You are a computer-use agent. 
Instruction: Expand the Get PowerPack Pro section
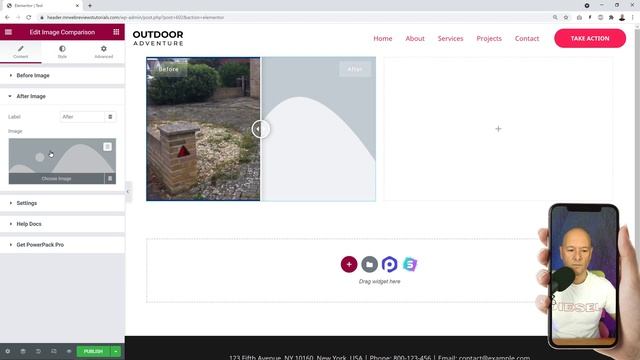(62, 244)
